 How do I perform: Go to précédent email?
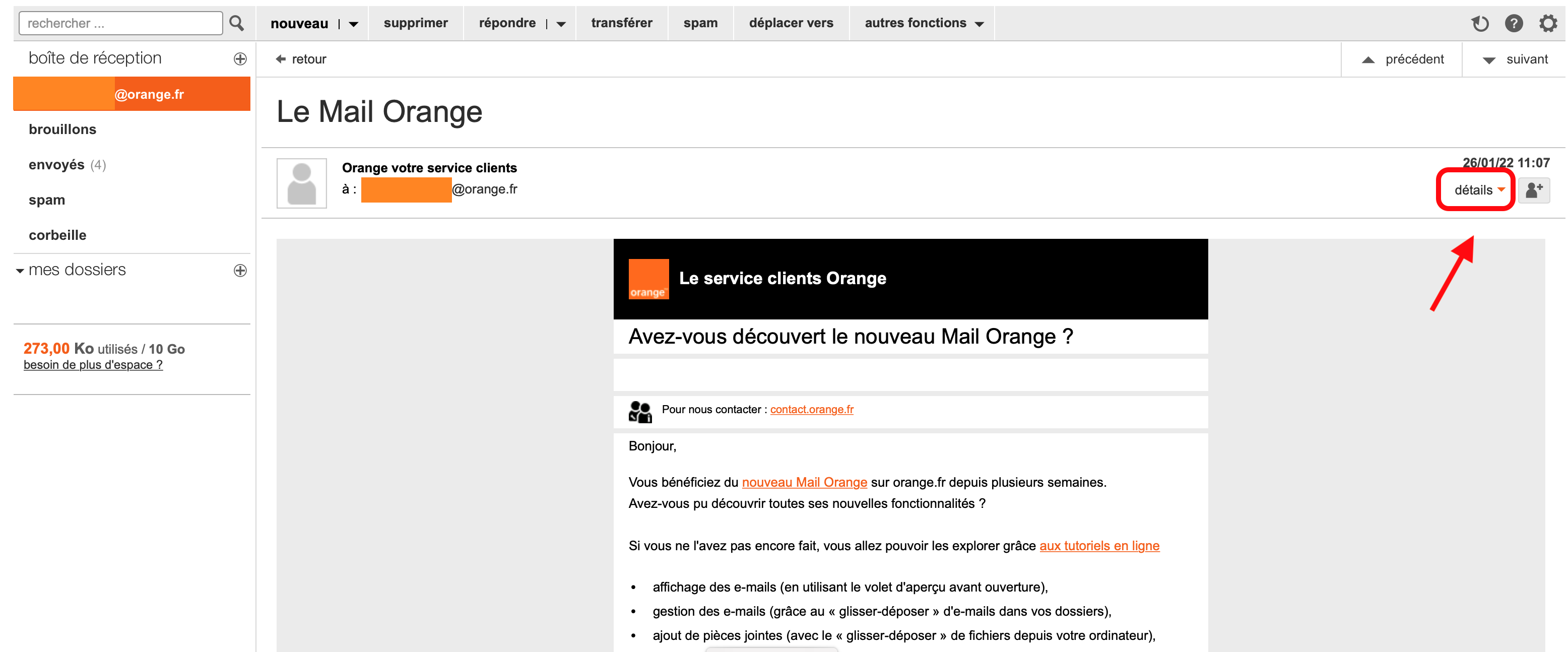point(1402,59)
